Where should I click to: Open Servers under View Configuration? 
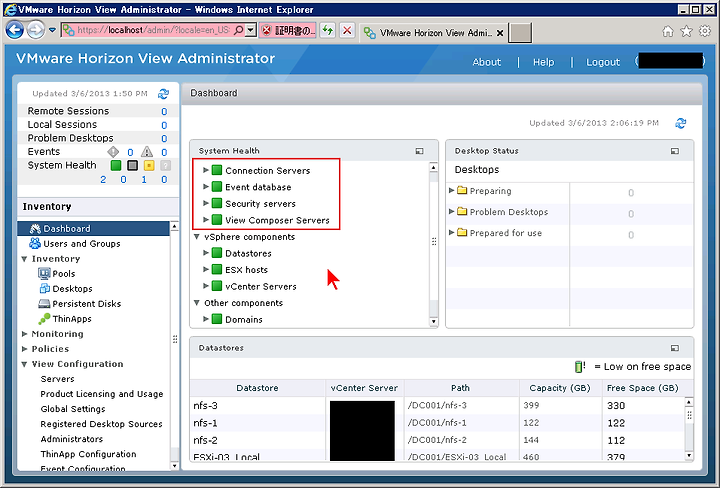point(57,379)
